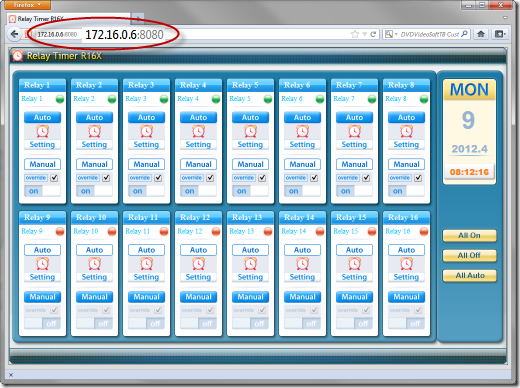
Task: Open the Relay 1 alarm clock setting icon
Action: [42, 131]
